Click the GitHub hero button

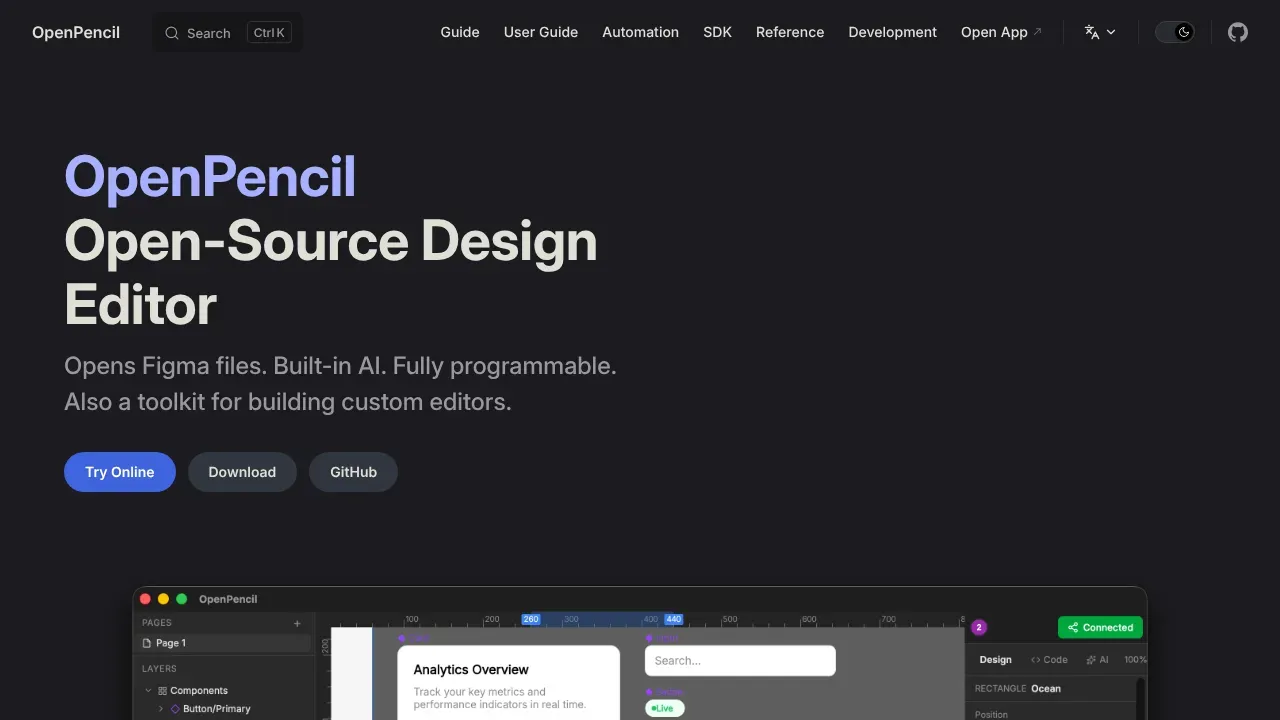(354, 472)
